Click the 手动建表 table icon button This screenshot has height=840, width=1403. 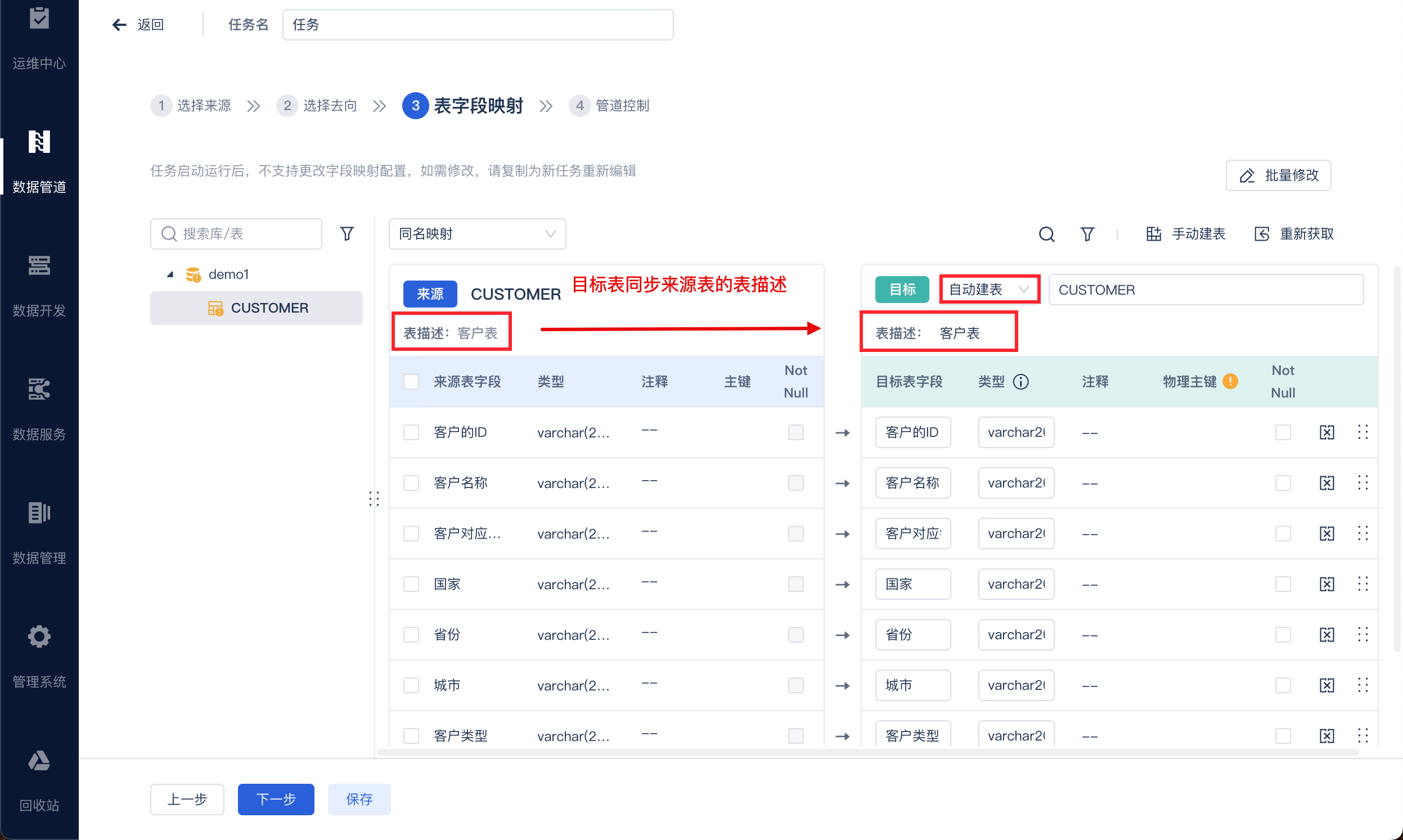click(1186, 234)
